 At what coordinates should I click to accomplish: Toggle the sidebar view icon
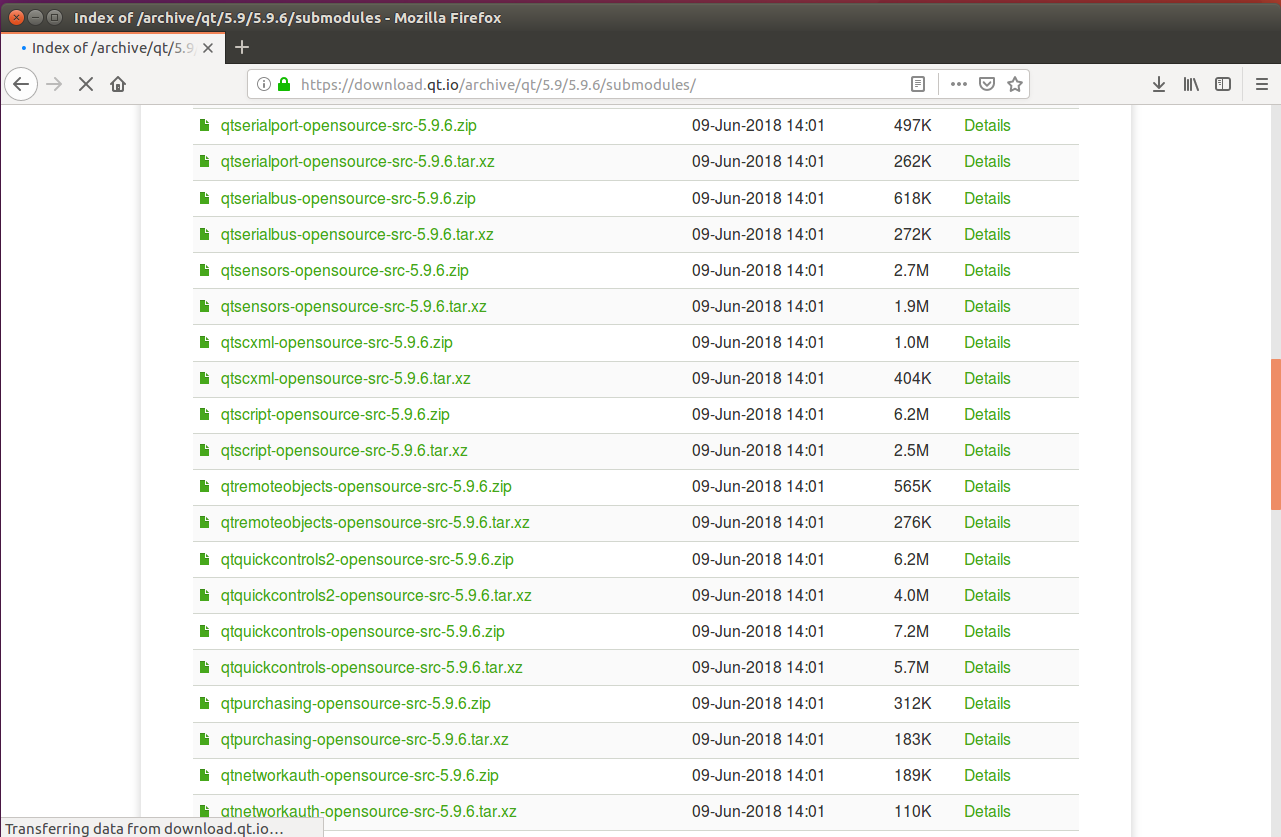[1223, 85]
